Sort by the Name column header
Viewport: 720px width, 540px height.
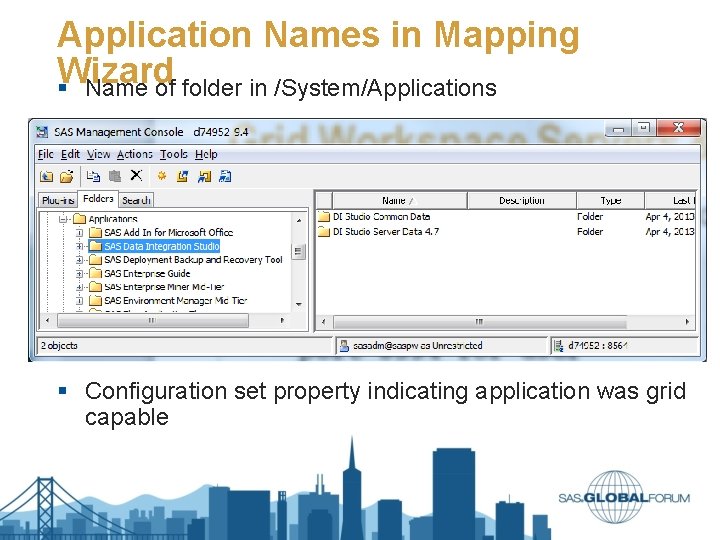click(399, 201)
